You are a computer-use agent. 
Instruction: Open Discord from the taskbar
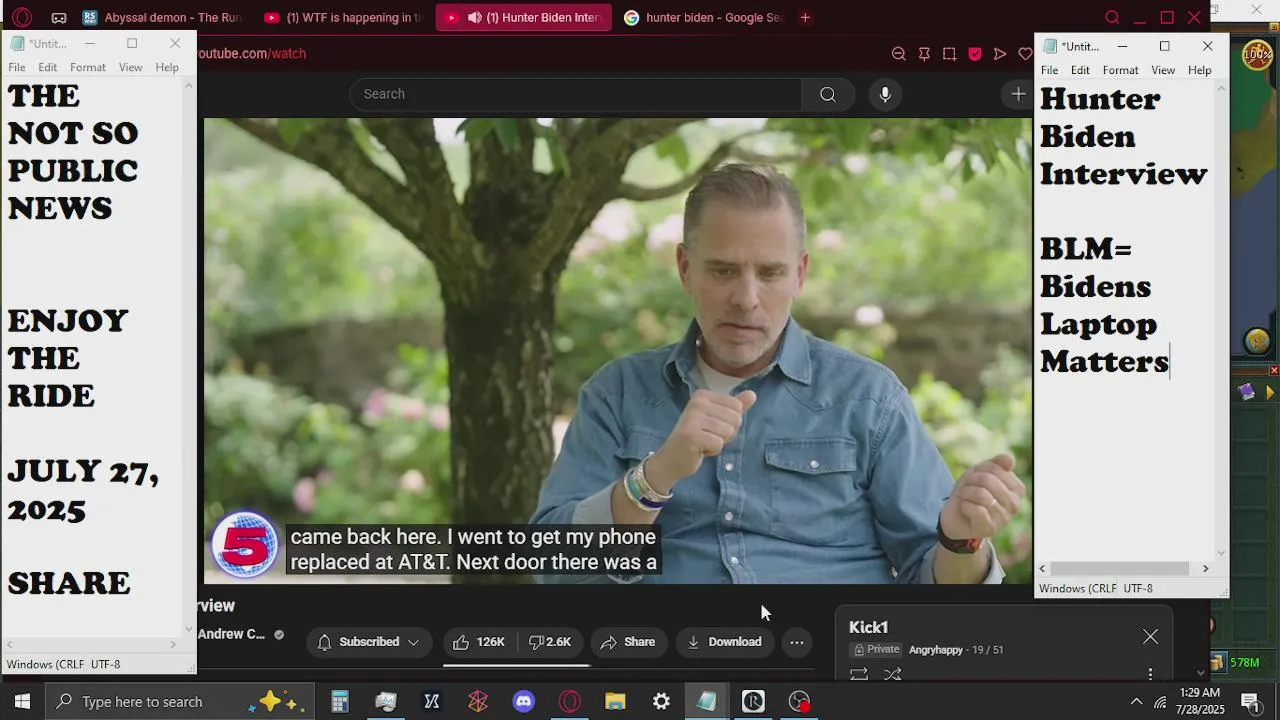click(524, 701)
